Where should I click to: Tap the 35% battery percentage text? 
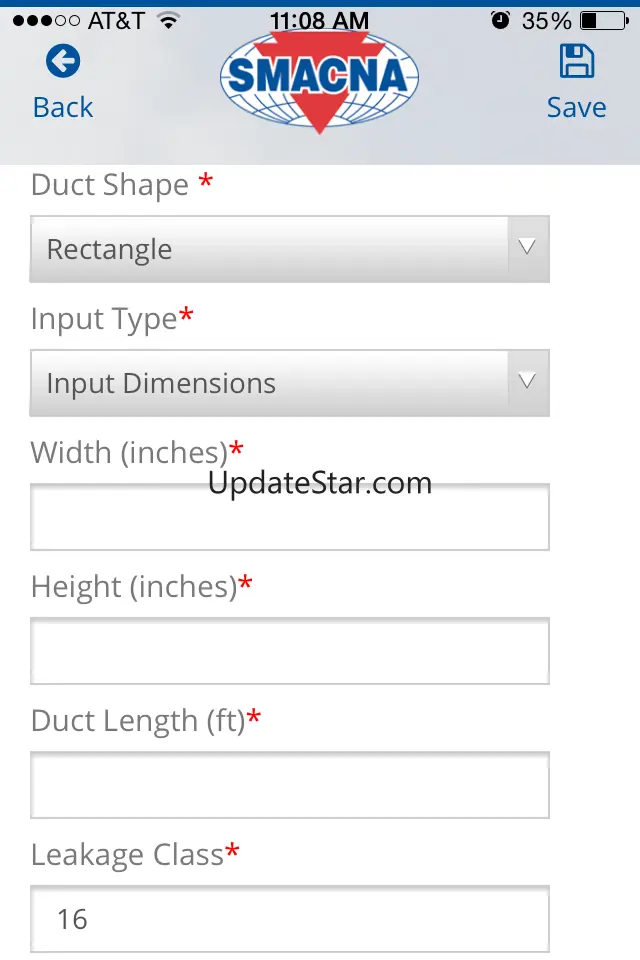pos(546,20)
